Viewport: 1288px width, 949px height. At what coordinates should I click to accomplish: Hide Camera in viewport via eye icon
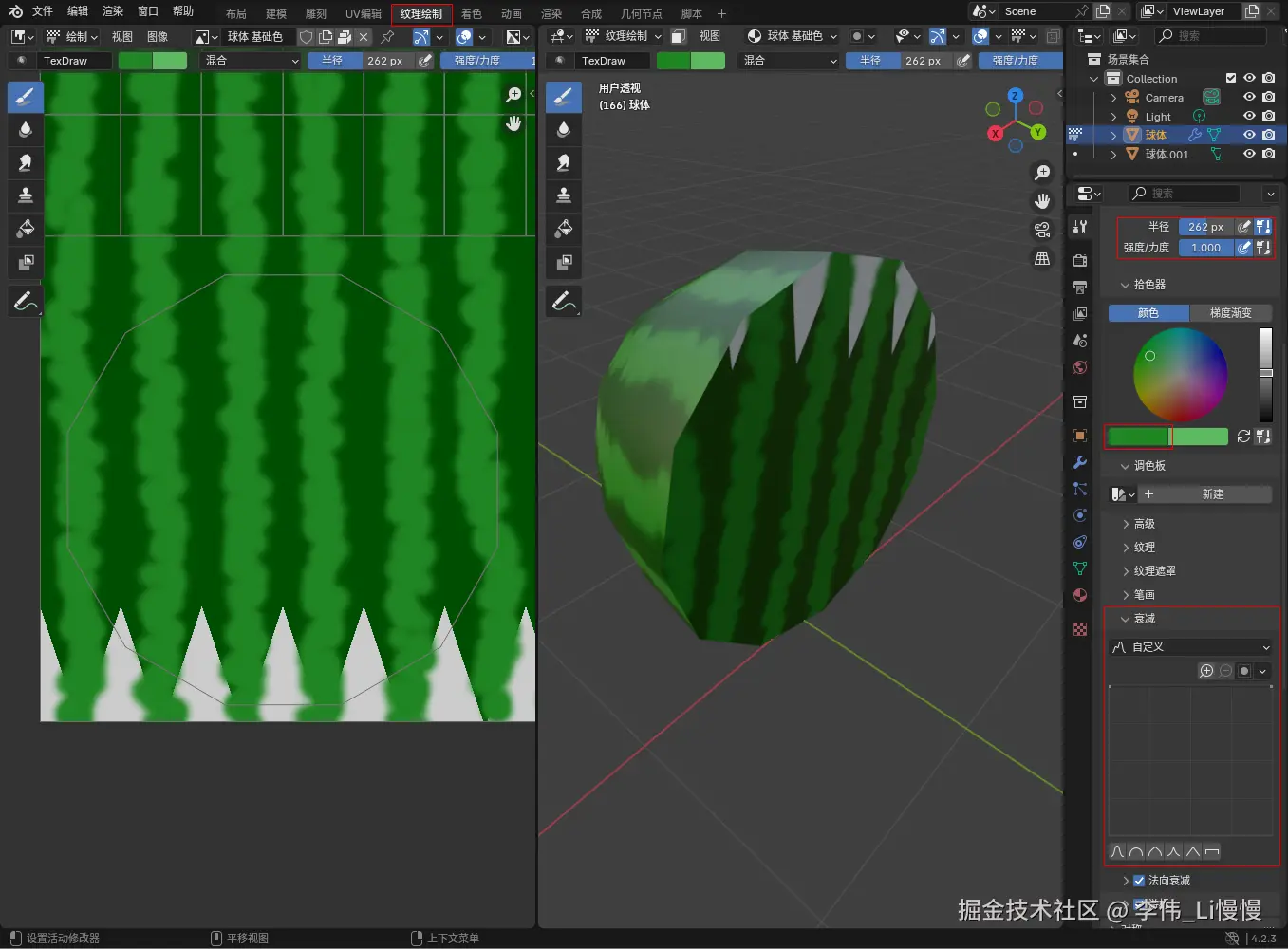coord(1249,97)
